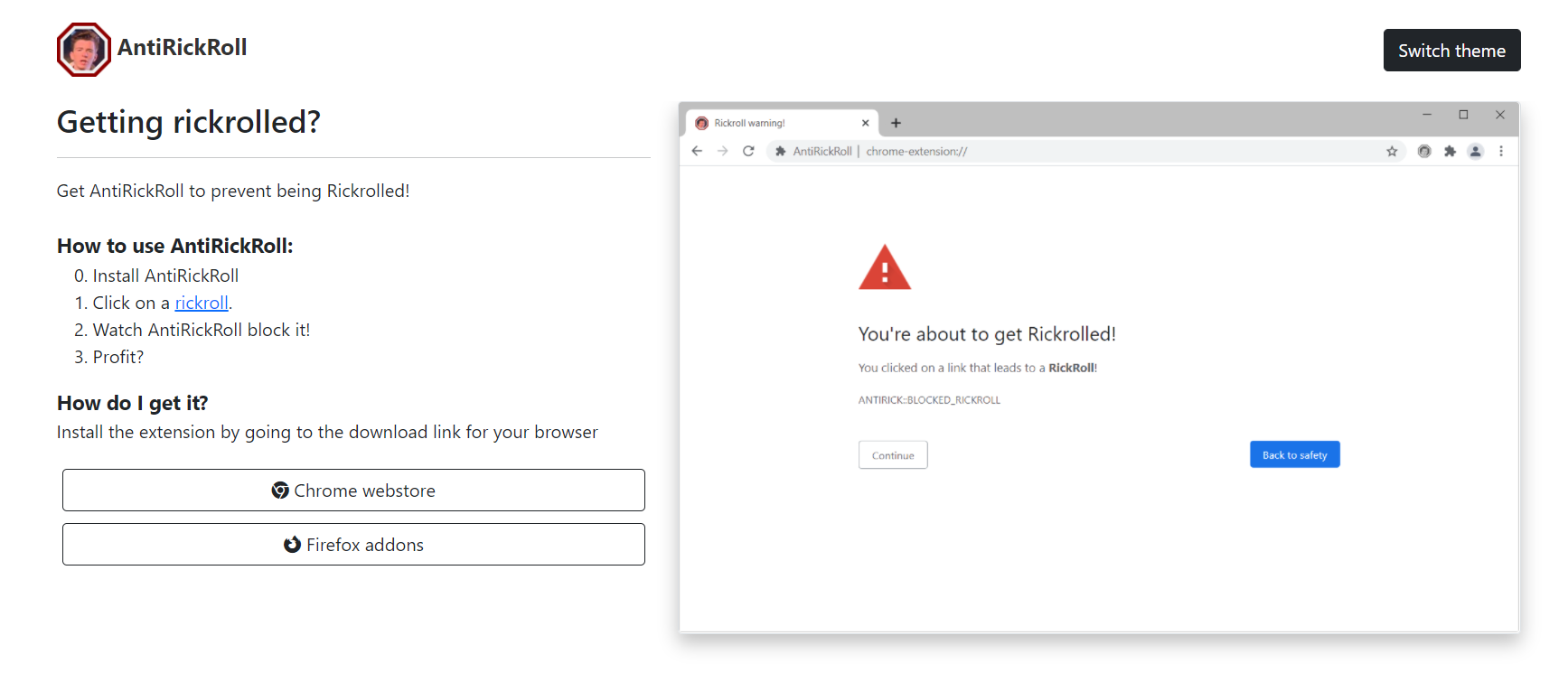Click the AntiRickRoll octagon logo icon
Screen dimensions: 1568x673
[x=84, y=50]
